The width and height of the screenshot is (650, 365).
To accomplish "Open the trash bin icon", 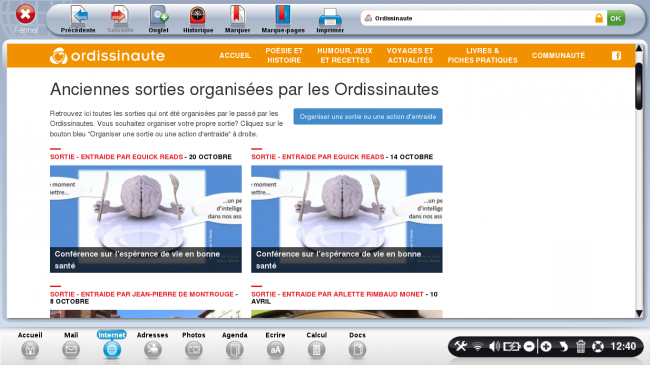I will coord(580,346).
